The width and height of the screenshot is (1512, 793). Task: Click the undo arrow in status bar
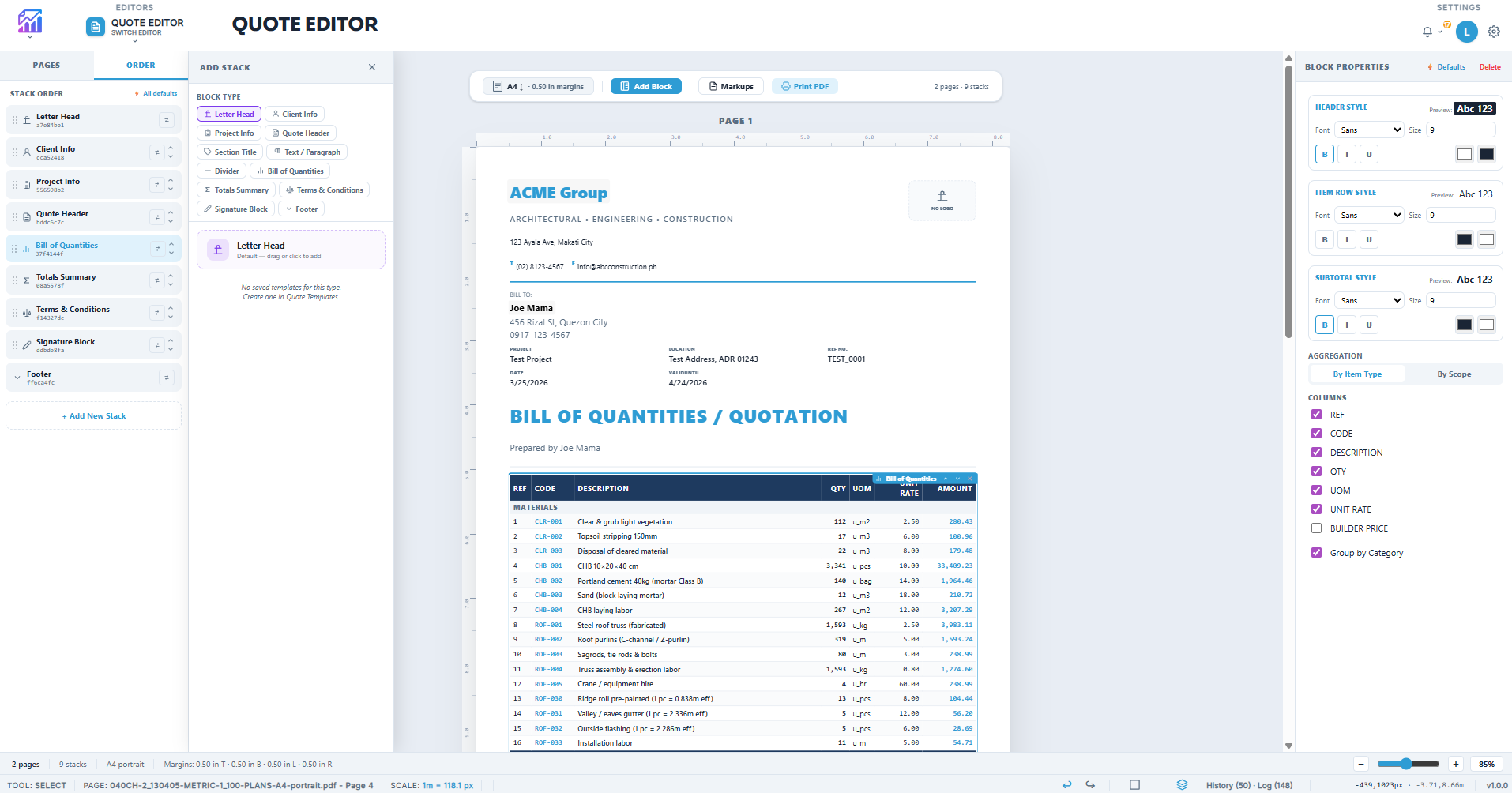[1066, 784]
